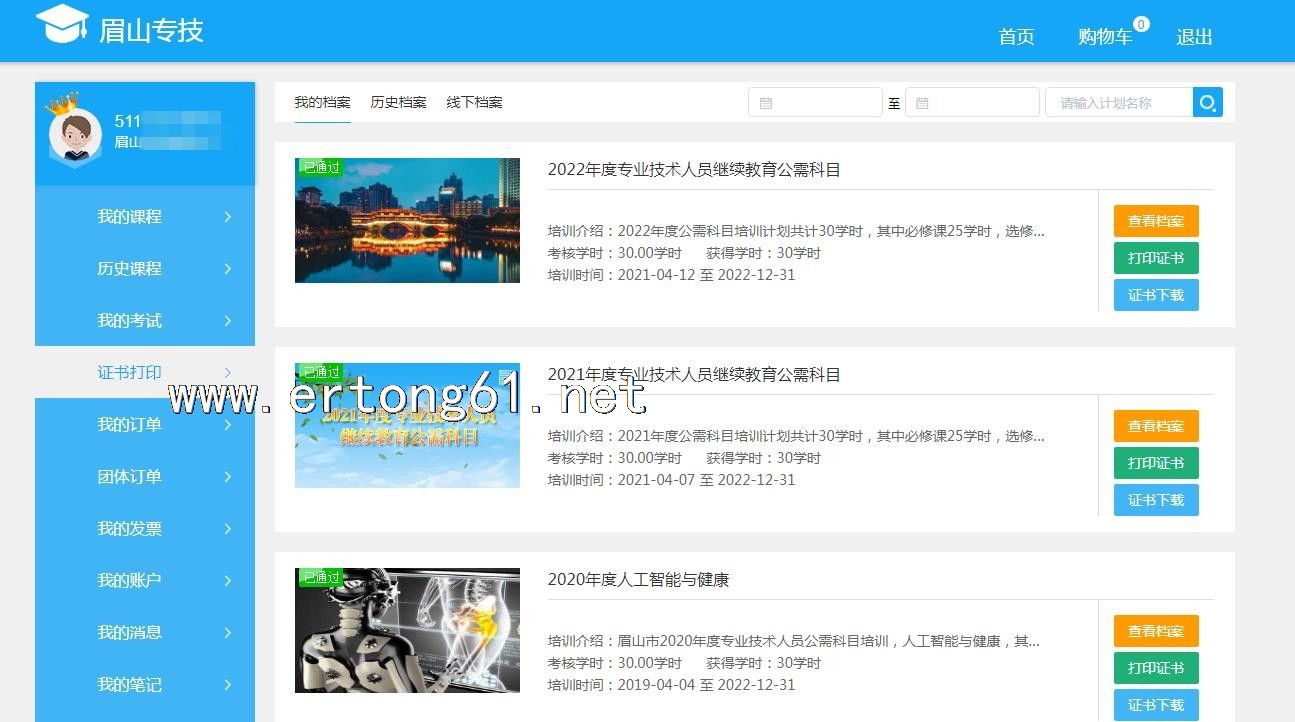Click 证书下载 for 2020 AI course
This screenshot has width=1295, height=722.
click(1155, 704)
